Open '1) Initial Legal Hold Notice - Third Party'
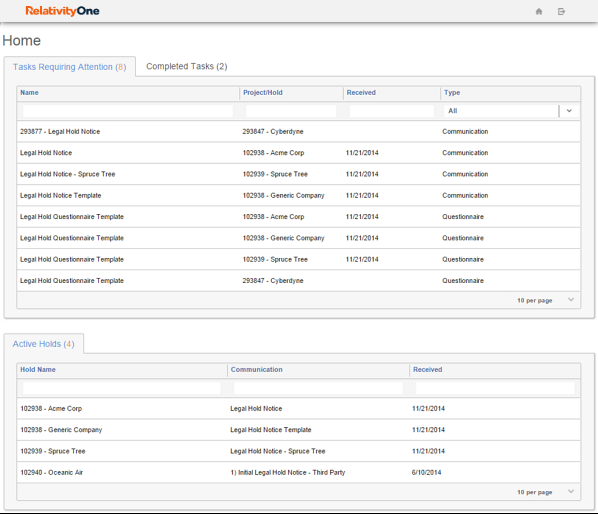This screenshot has height=514, width=598. pos(288,473)
